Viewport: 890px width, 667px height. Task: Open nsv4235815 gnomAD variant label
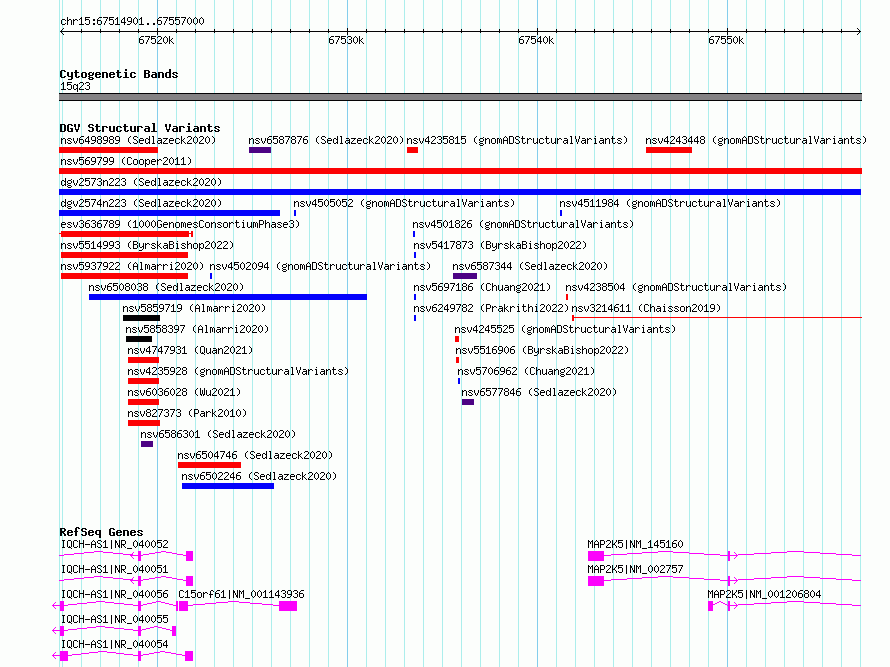pyautogui.click(x=517, y=140)
